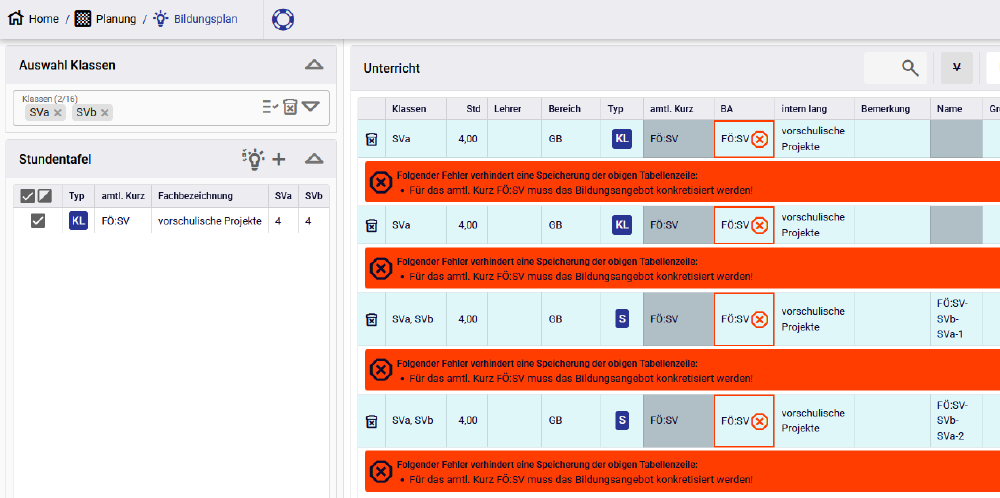Remove the SVa class chip
The width and height of the screenshot is (1000, 498).
coord(58,113)
